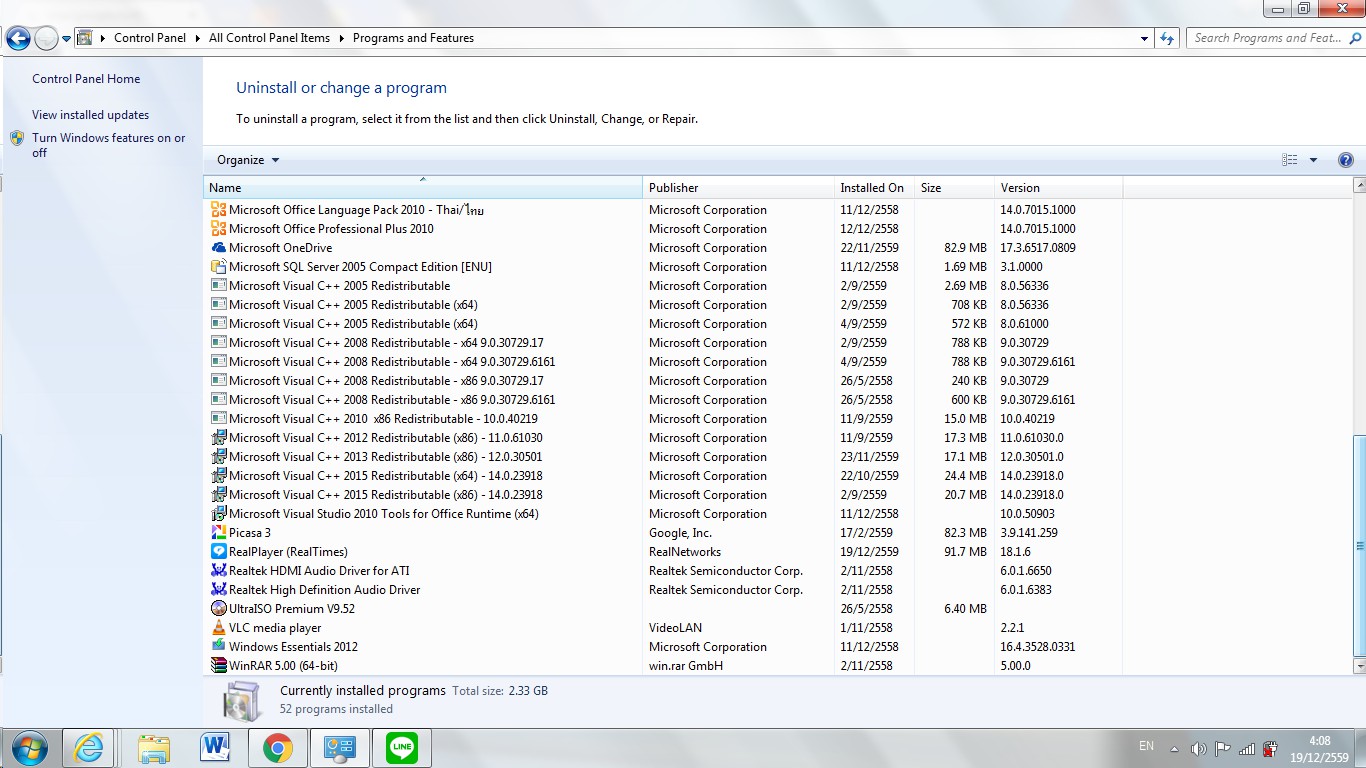Sort programs by Installed On column

pyautogui.click(x=871, y=188)
